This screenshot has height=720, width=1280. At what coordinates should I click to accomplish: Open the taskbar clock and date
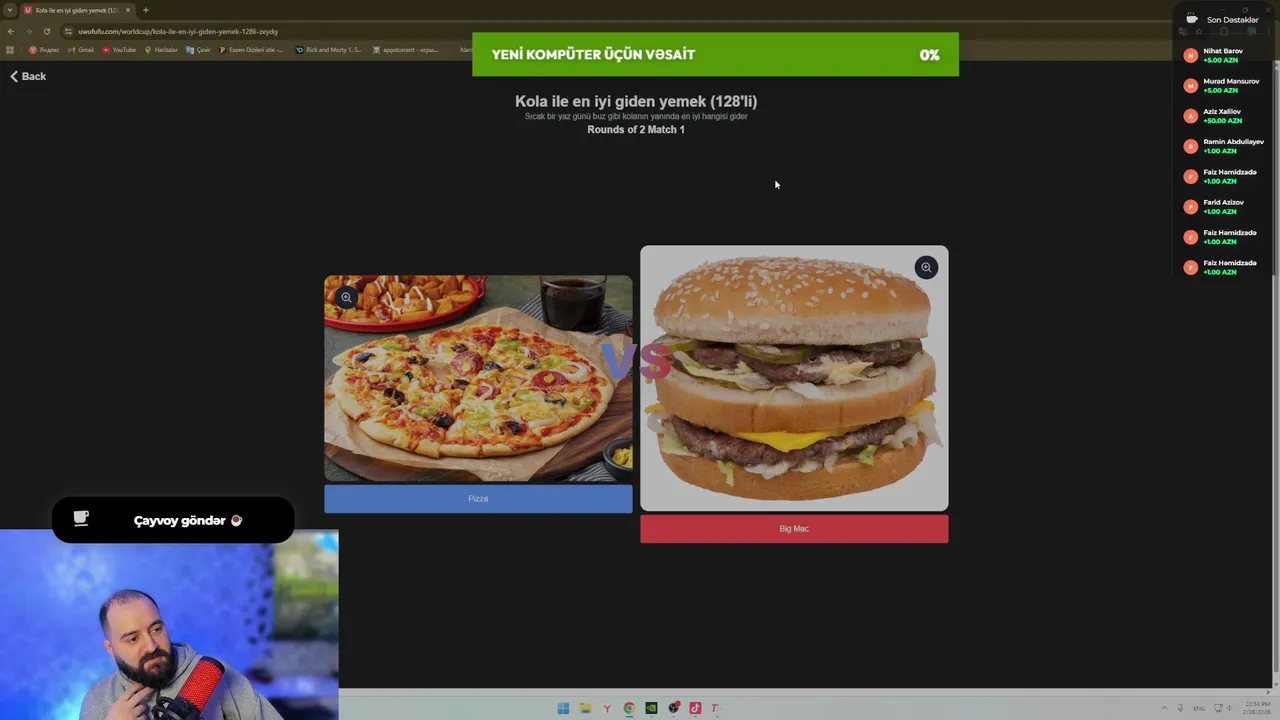1256,708
